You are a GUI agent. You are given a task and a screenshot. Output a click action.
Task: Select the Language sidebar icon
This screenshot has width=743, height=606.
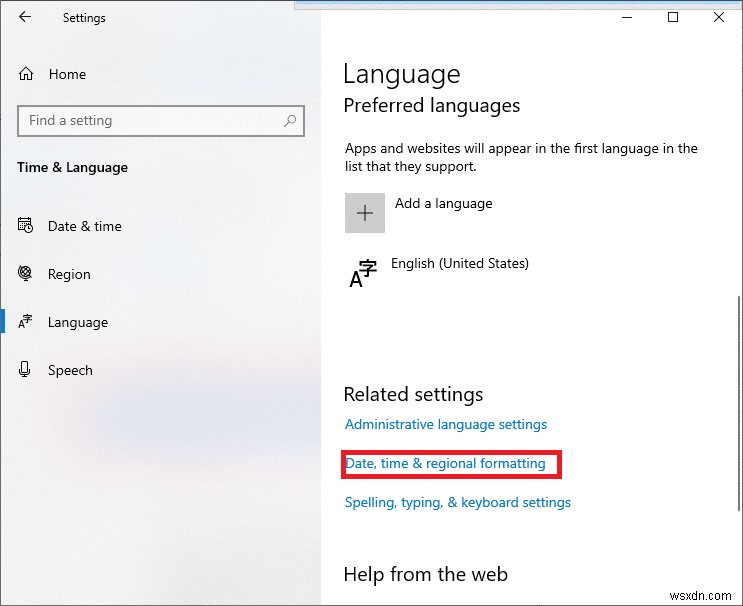pyautogui.click(x=25, y=322)
